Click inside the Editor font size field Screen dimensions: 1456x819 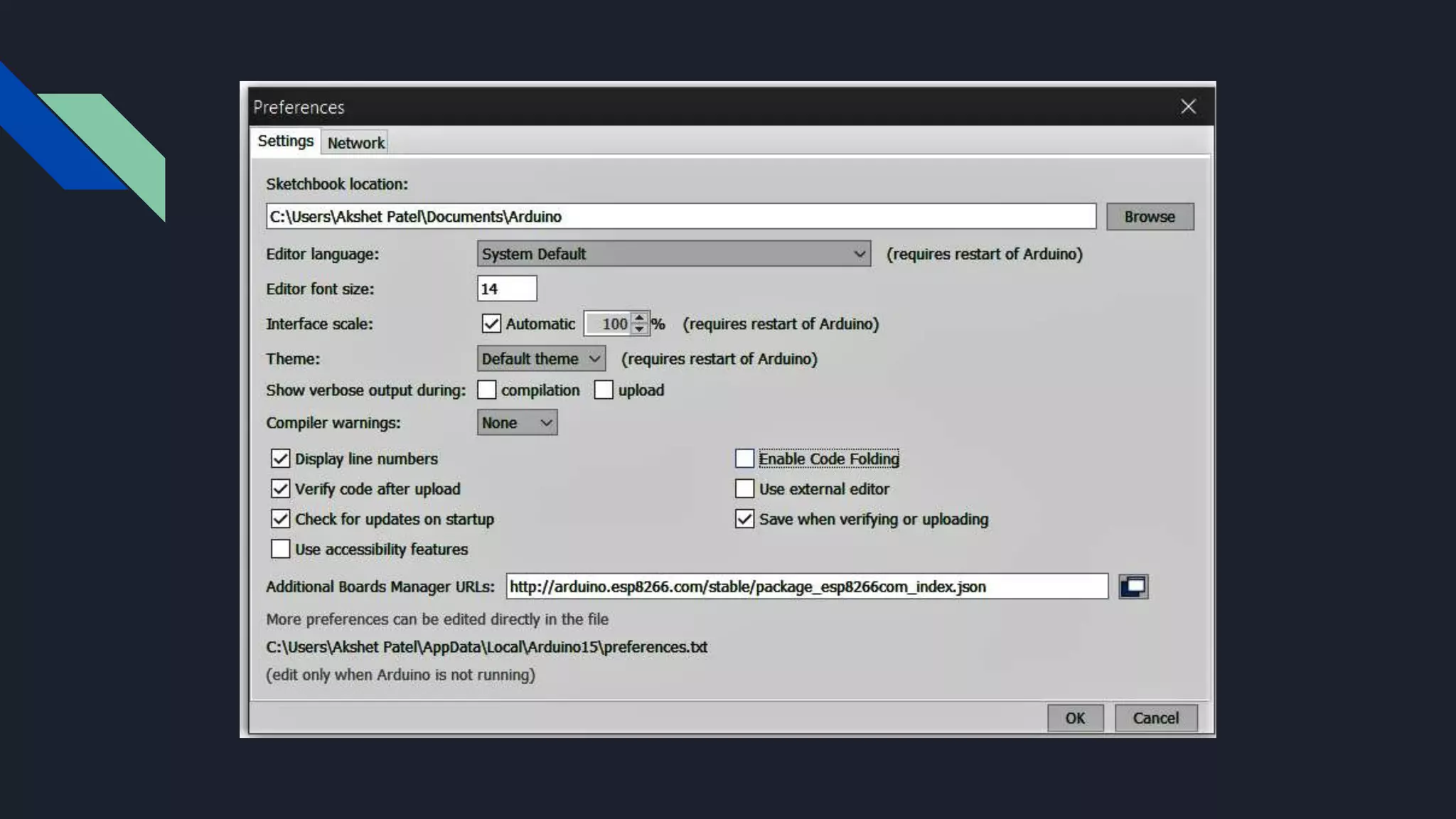507,289
